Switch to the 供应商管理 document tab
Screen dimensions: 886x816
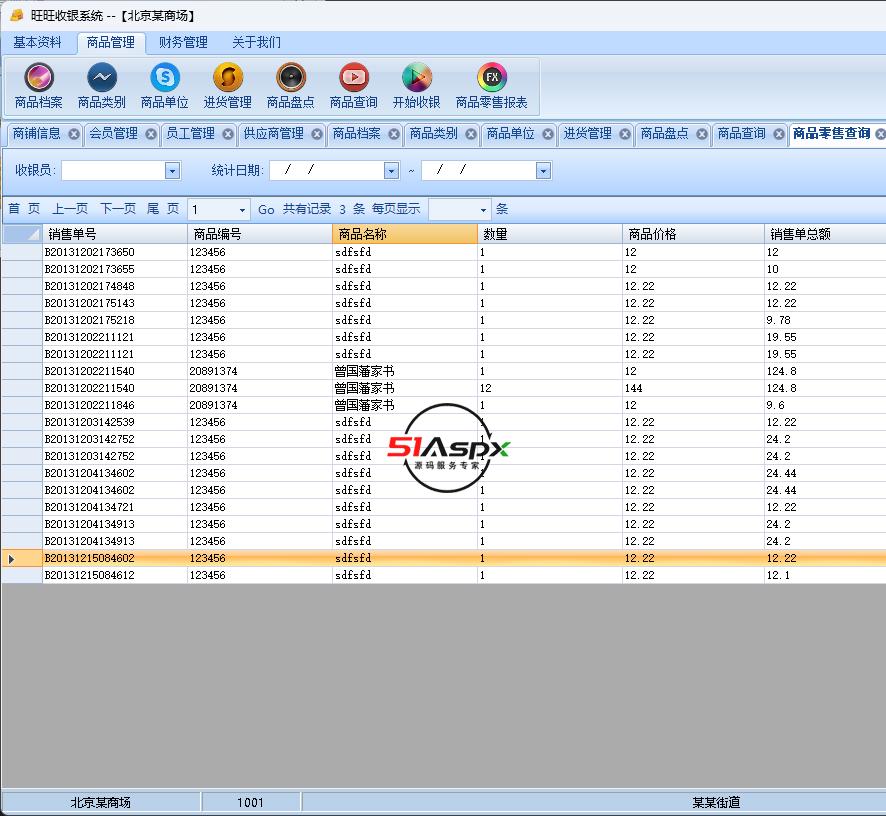tap(273, 134)
